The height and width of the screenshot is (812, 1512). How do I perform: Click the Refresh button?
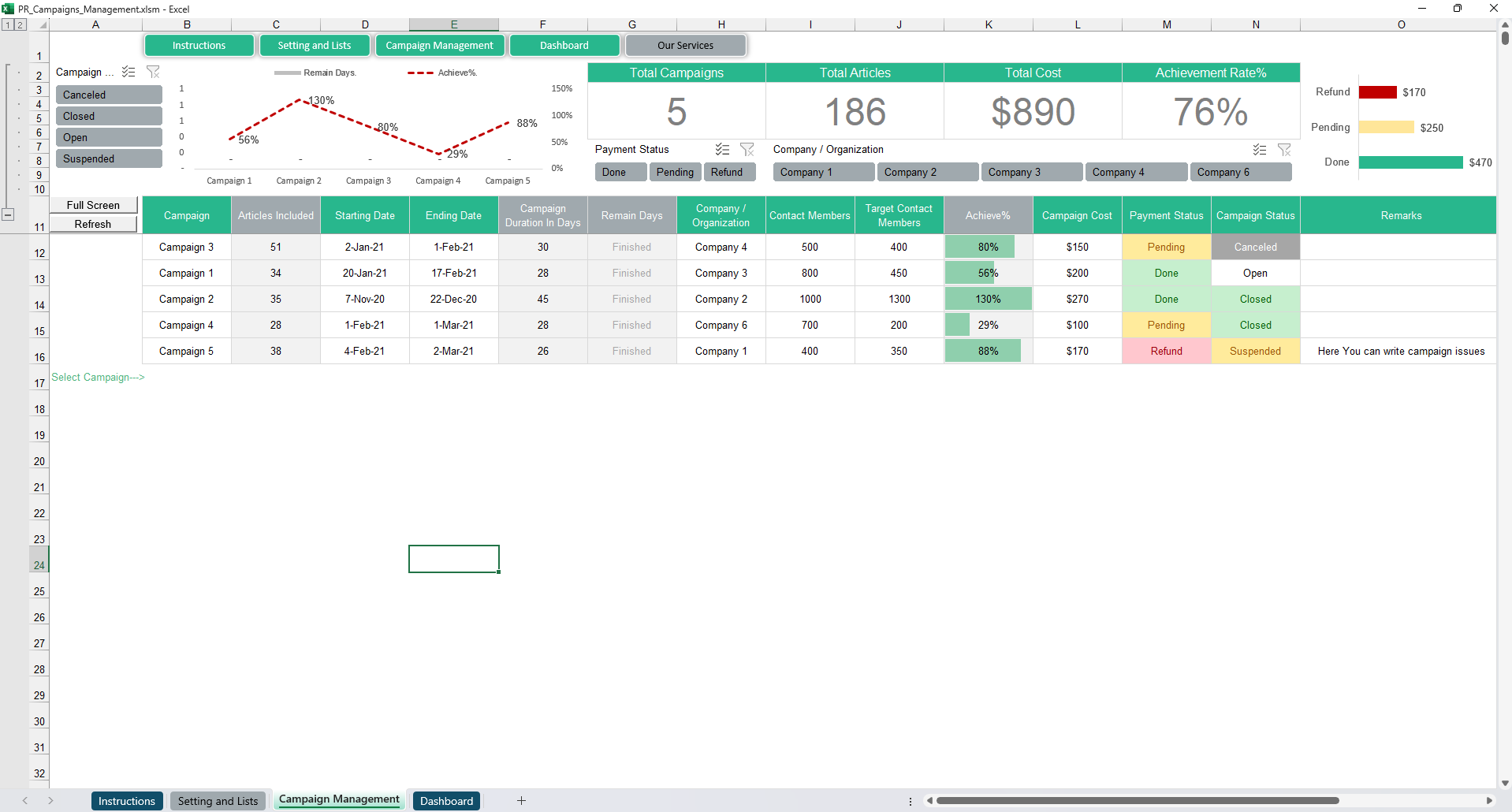pos(93,224)
